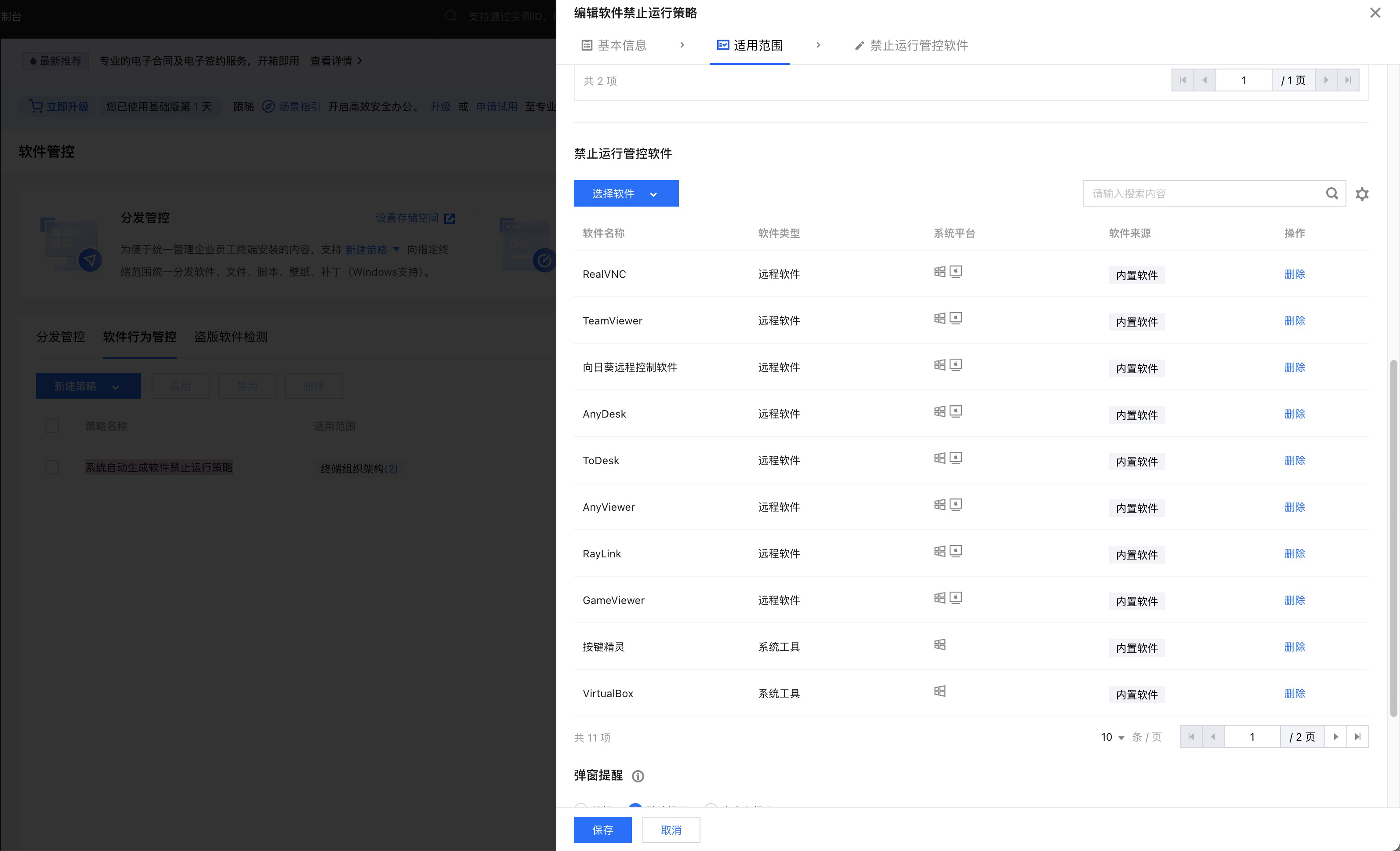Open table column settings gear icon
The image size is (1400, 851).
pyautogui.click(x=1362, y=194)
